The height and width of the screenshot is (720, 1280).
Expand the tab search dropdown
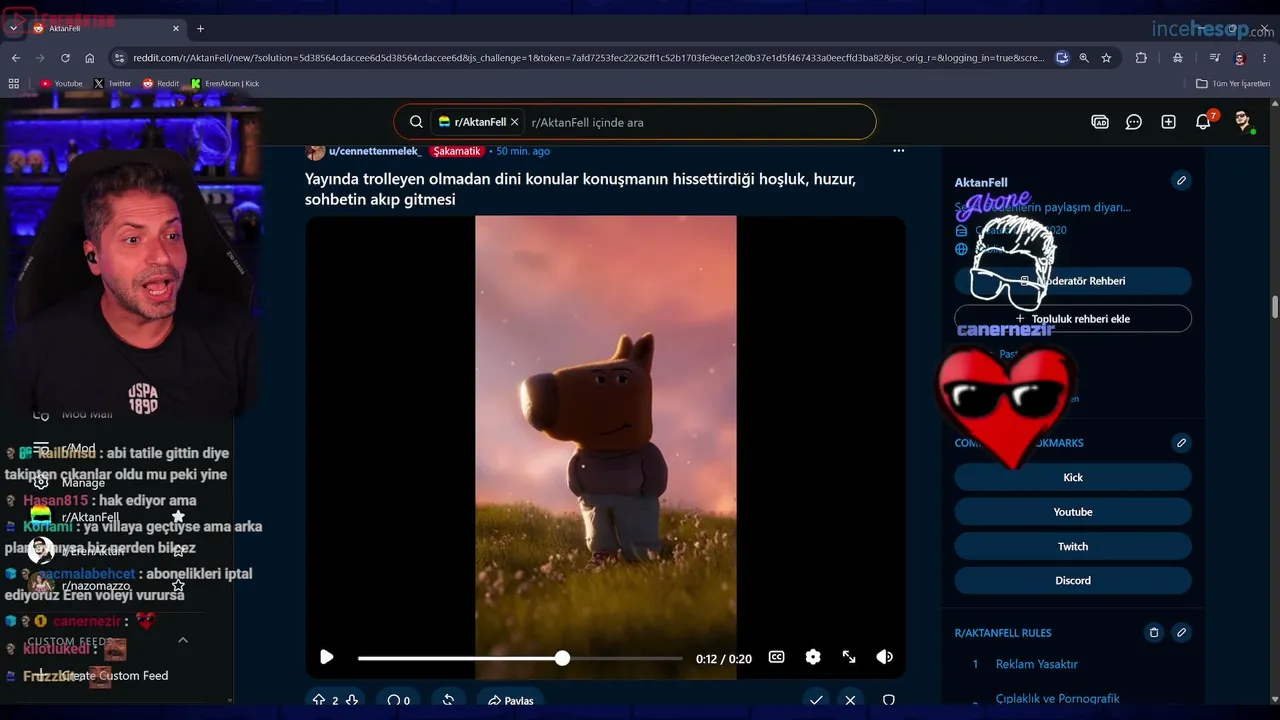[13, 28]
